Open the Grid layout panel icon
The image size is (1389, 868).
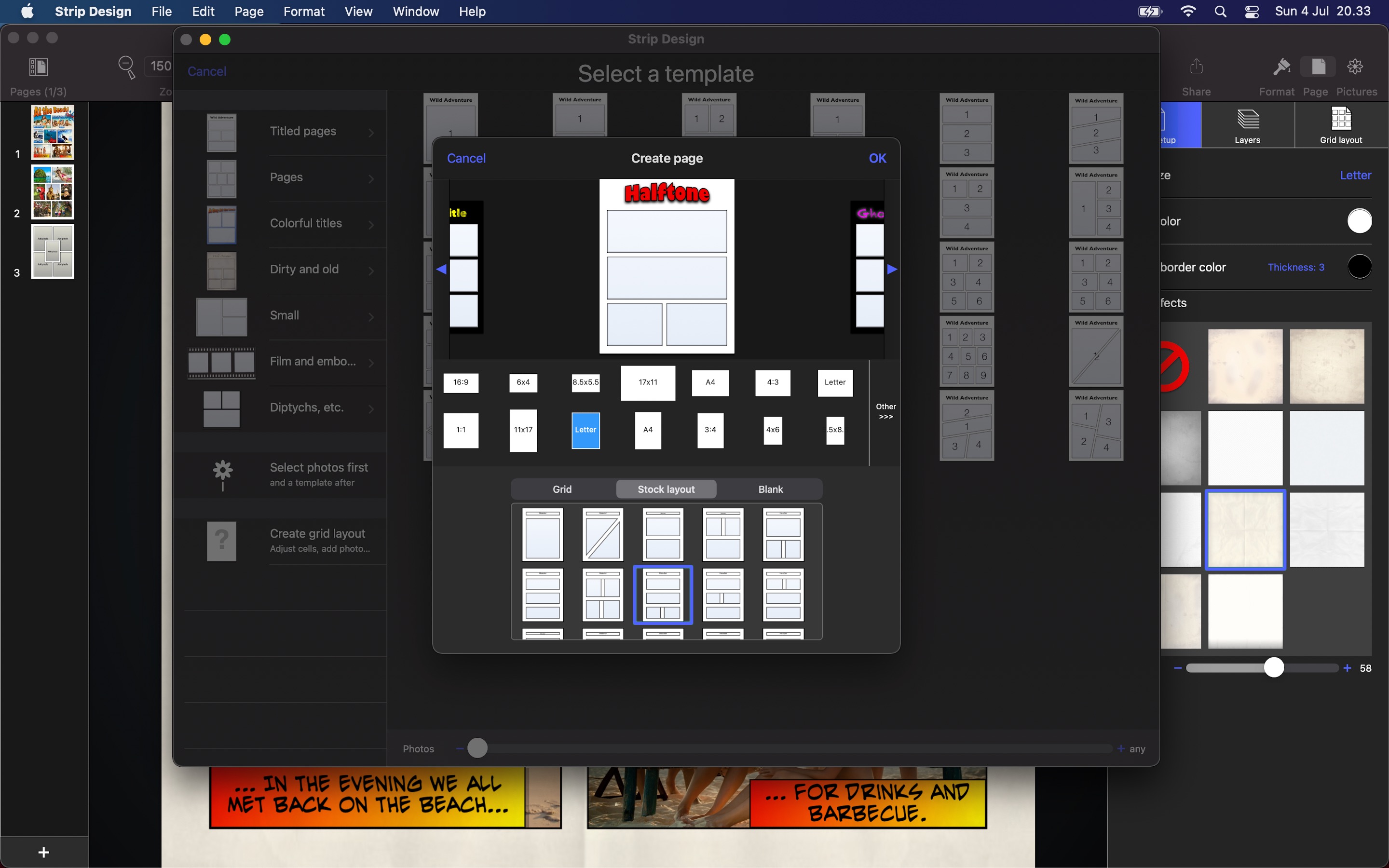pyautogui.click(x=1340, y=119)
